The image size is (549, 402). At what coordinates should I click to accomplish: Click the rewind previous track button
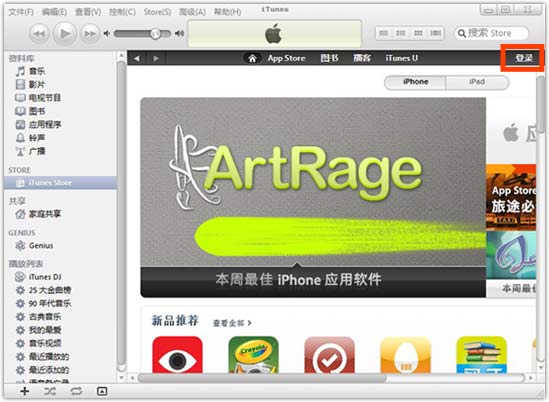[39, 34]
